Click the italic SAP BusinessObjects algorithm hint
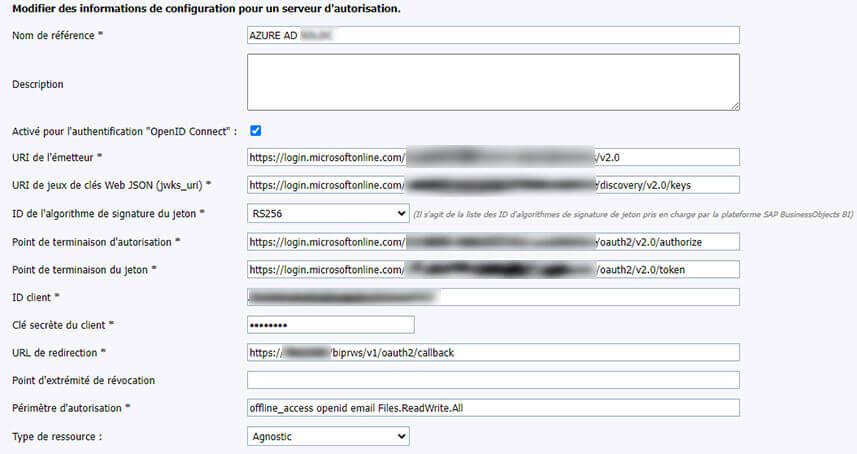857x454 pixels. tap(633, 215)
